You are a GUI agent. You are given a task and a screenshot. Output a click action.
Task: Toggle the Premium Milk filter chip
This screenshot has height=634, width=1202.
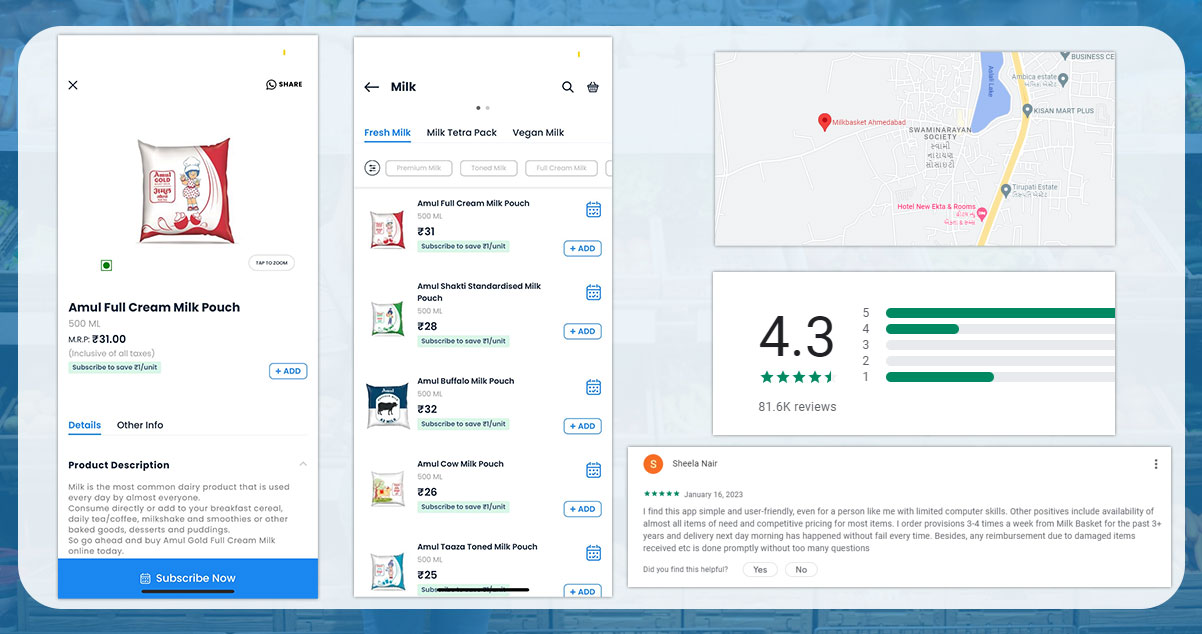[419, 168]
